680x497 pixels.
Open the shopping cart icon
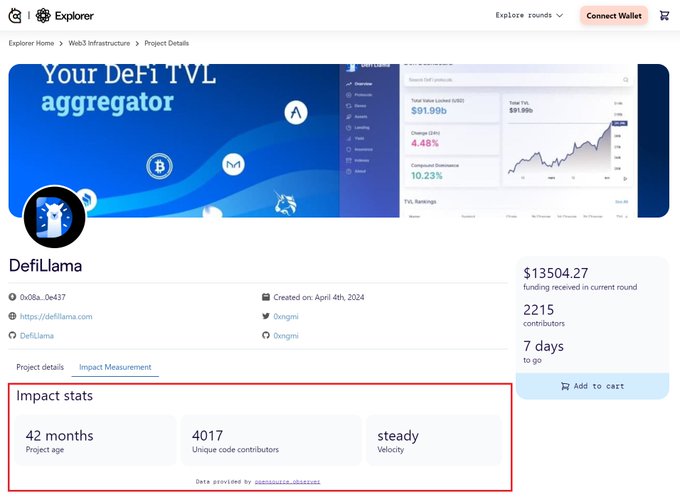664,16
